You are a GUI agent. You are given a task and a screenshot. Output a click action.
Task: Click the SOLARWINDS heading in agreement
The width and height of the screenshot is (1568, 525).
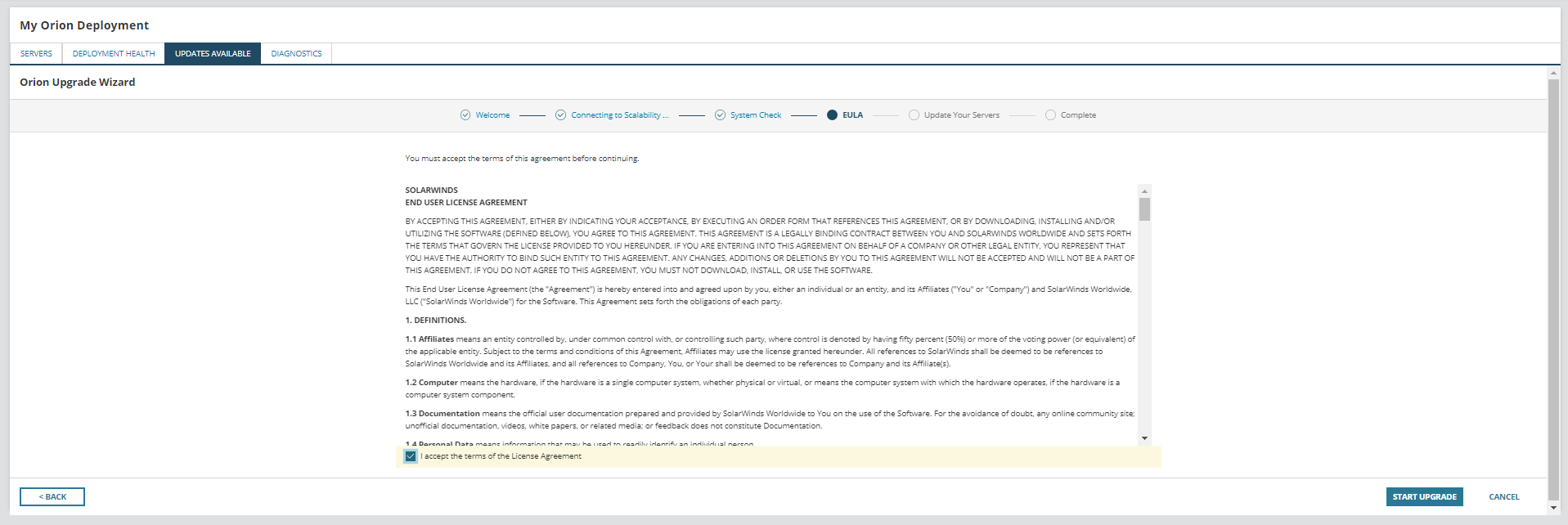coord(431,191)
